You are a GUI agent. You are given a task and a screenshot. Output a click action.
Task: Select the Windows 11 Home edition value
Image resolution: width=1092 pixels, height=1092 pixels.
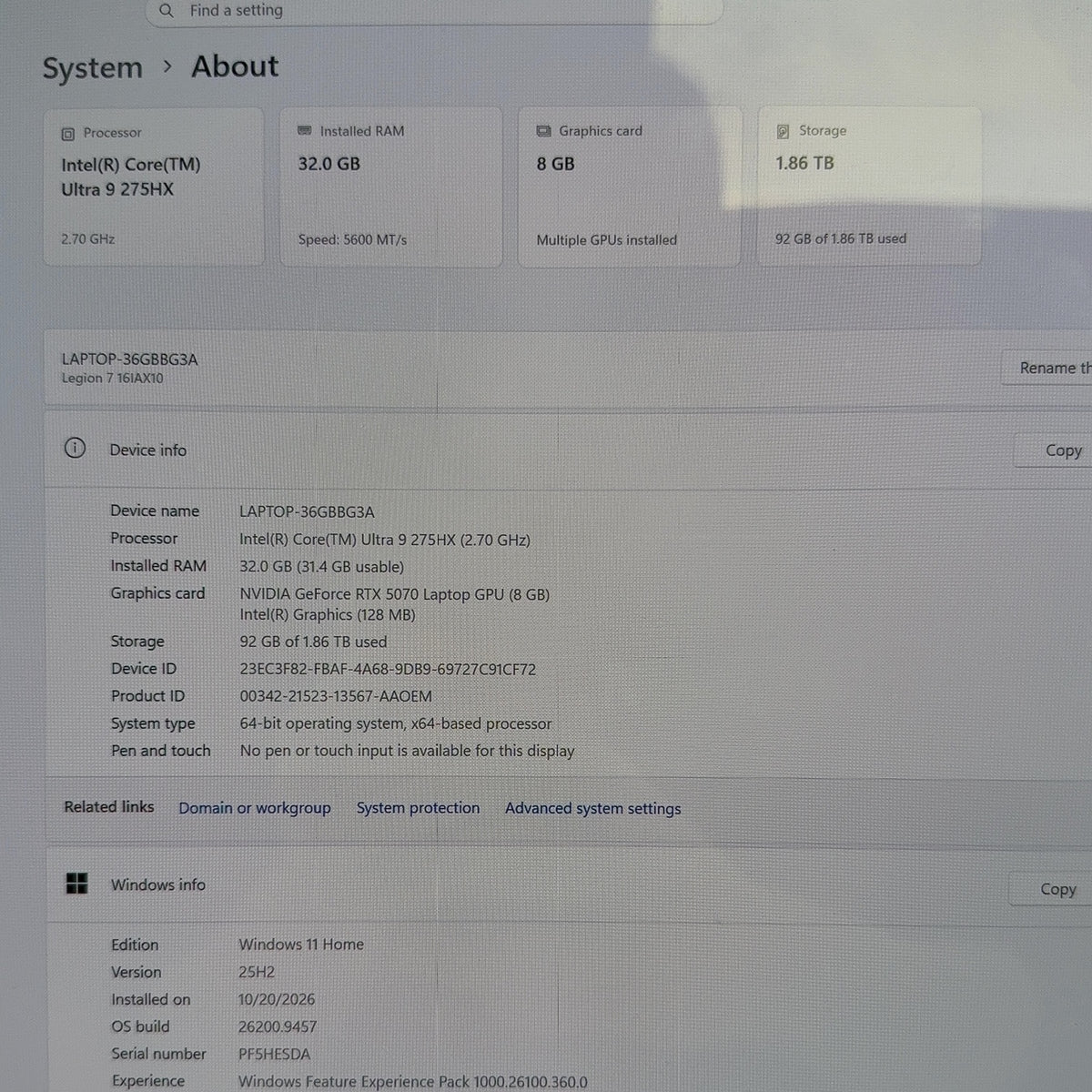pyautogui.click(x=301, y=945)
